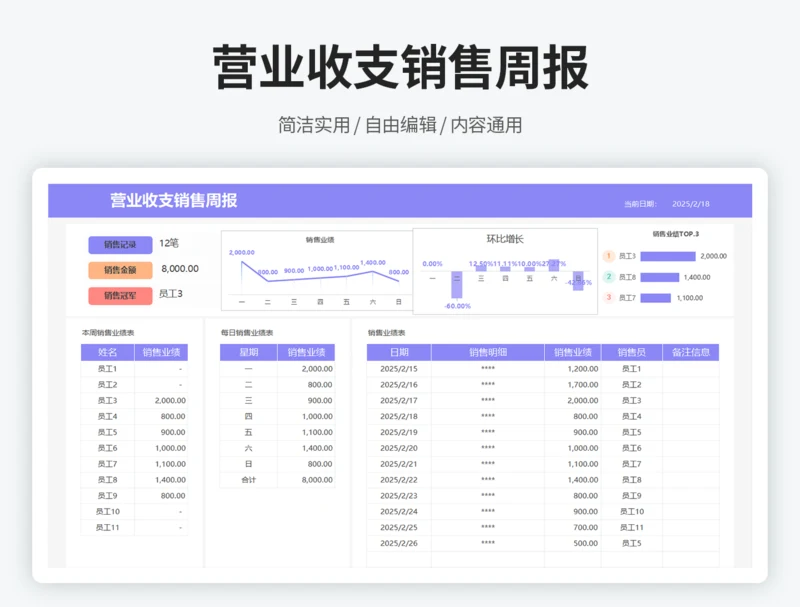Click 员工10 in the 销售员 column
The image size is (800, 607).
(x=632, y=512)
